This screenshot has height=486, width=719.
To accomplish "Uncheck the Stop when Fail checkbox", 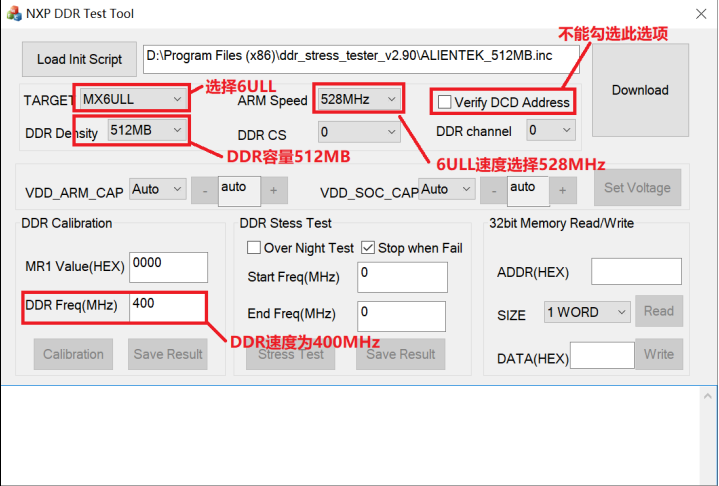I will [x=368, y=248].
